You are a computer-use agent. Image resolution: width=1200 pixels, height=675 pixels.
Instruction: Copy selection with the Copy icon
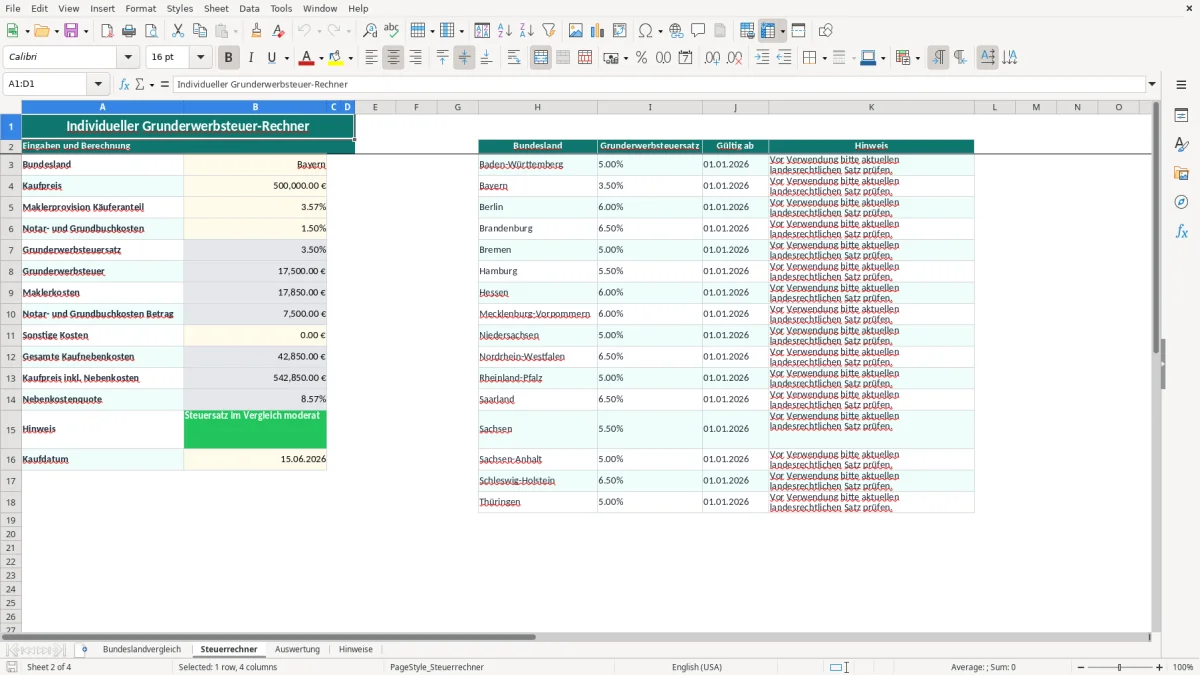(x=200, y=31)
